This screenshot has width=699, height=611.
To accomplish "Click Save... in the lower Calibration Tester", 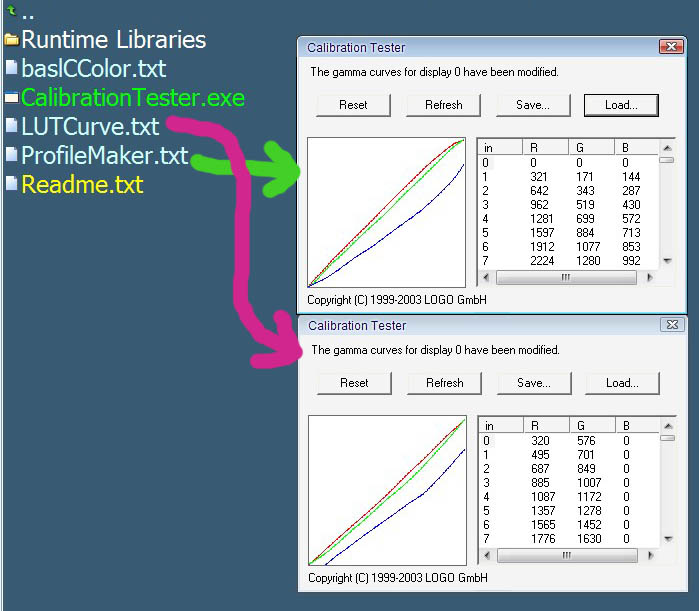I will coord(534,383).
